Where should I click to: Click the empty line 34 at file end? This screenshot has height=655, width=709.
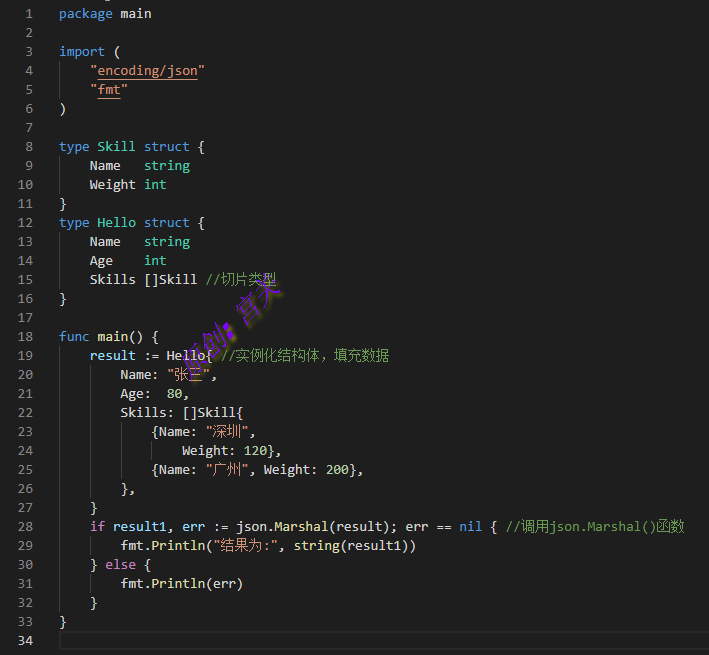300,640
